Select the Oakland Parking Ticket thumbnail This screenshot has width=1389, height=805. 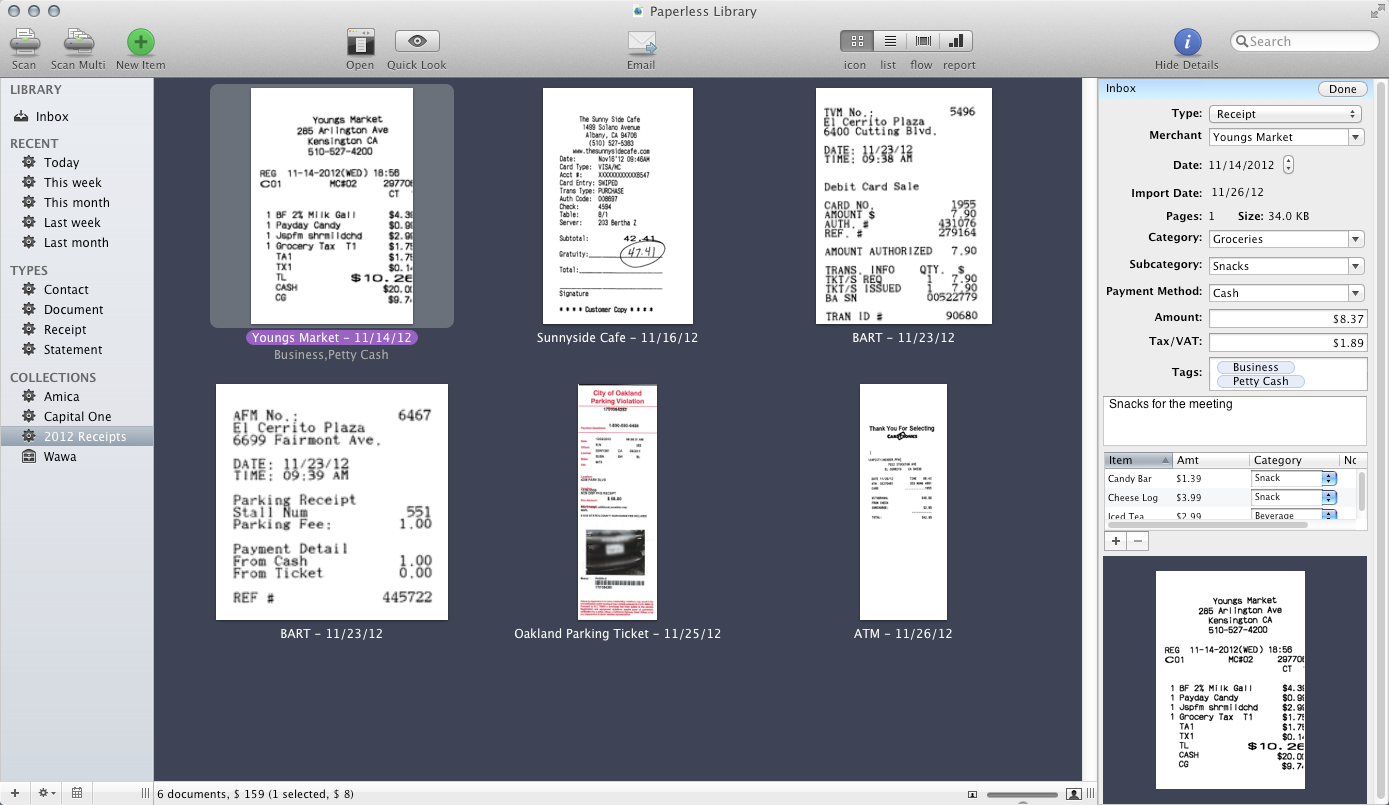618,502
